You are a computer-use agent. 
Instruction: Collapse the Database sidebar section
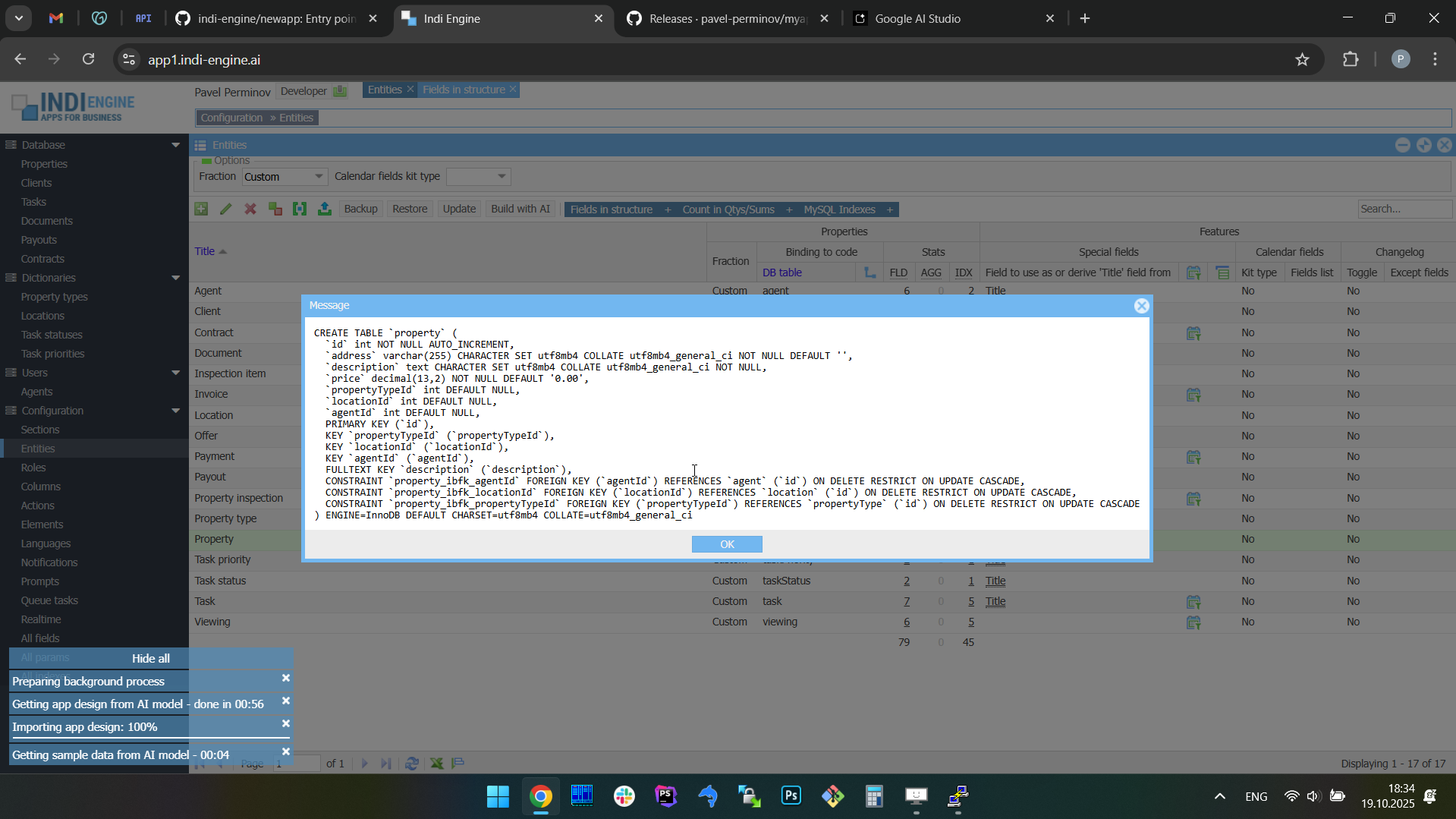pos(175,145)
